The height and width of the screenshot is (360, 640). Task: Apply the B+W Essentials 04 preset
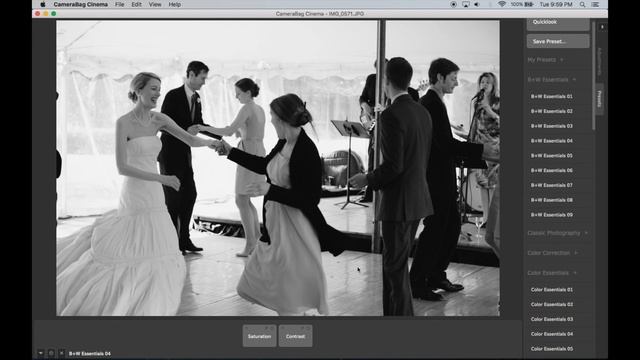coord(551,141)
